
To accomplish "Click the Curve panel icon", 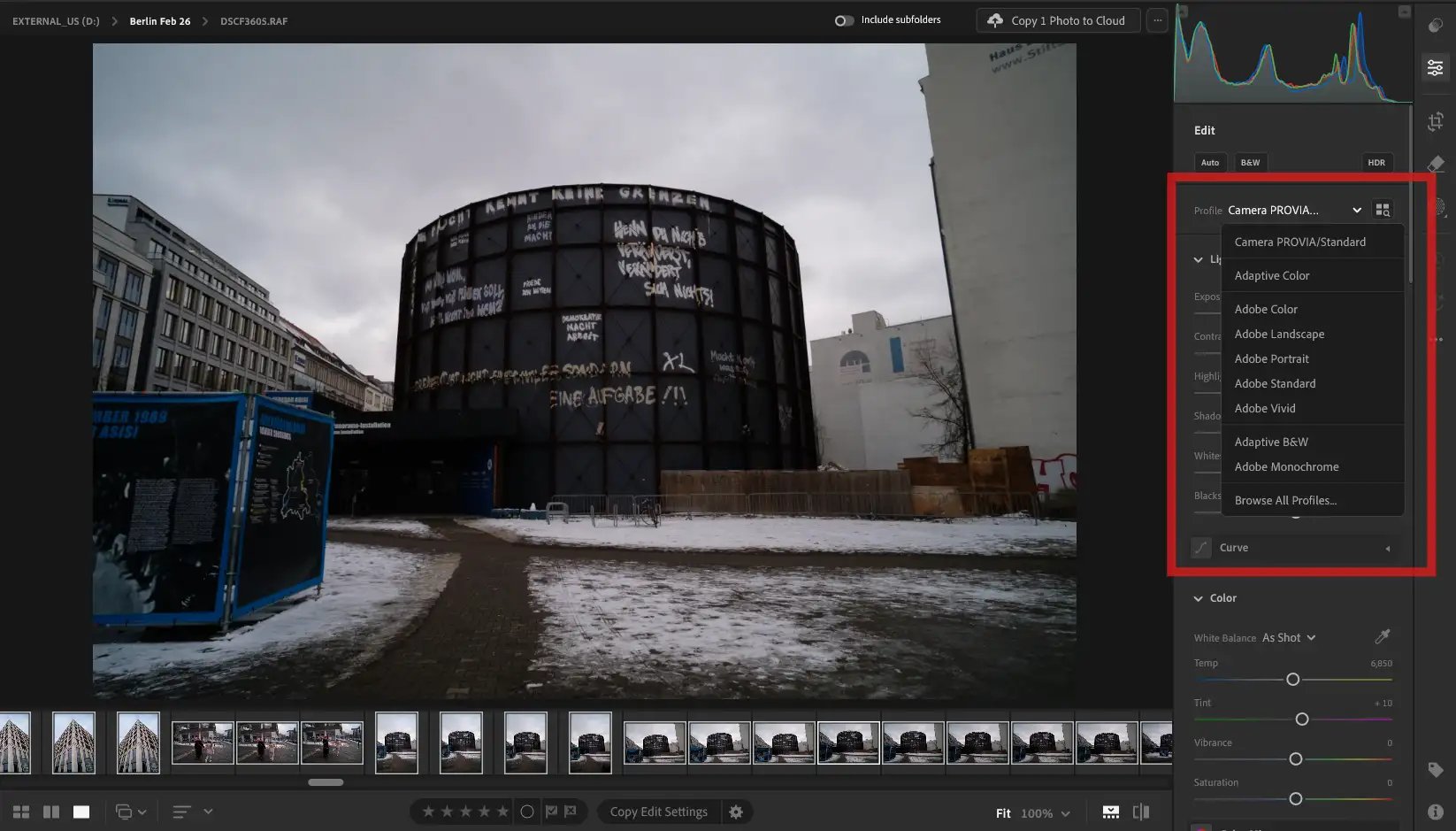I will point(1200,548).
